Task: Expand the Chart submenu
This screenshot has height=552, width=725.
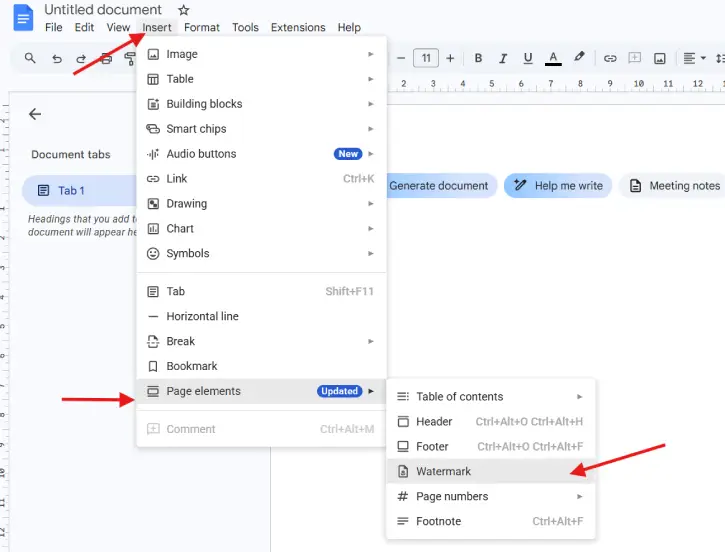Action: 261,229
